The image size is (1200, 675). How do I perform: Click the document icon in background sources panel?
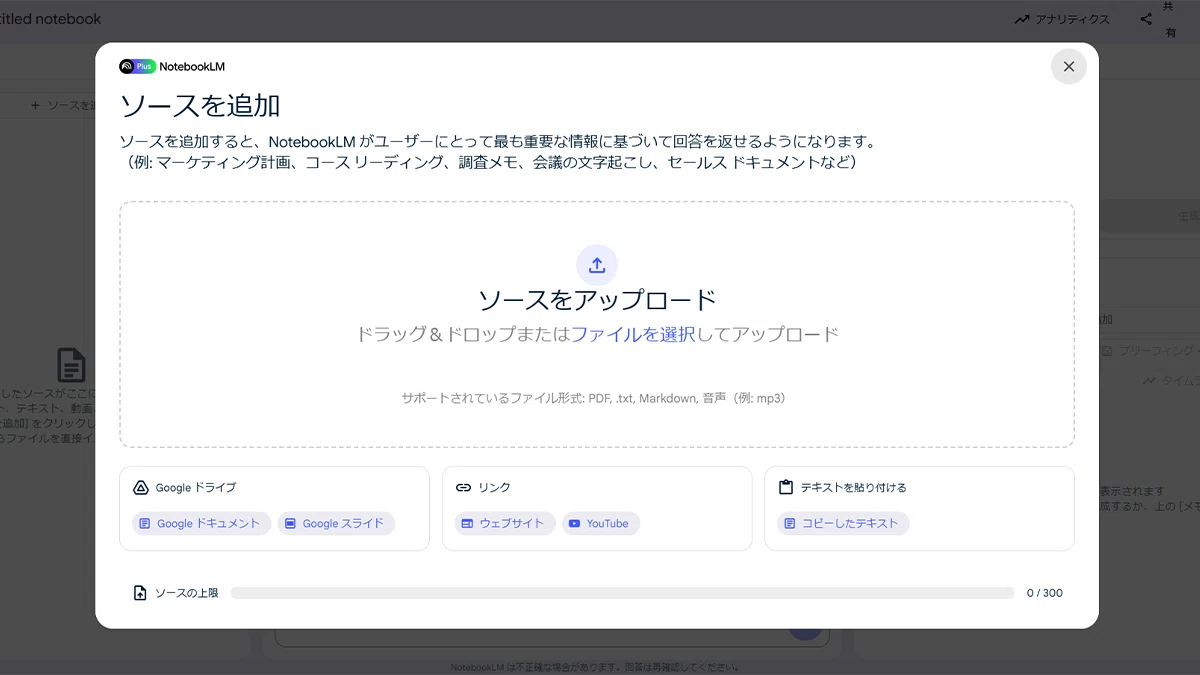coord(71,365)
